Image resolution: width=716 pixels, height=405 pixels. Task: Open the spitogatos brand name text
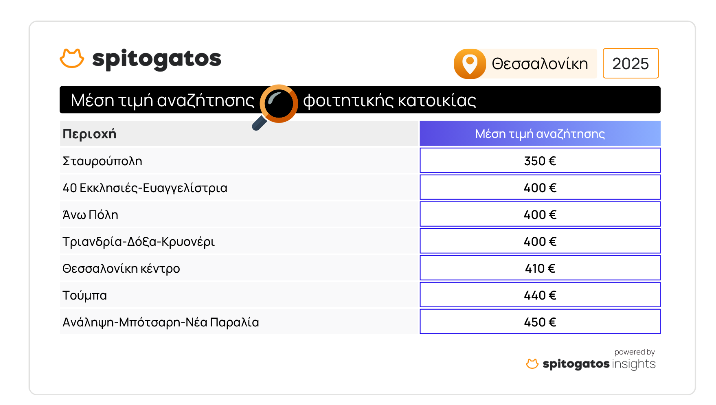157,59
